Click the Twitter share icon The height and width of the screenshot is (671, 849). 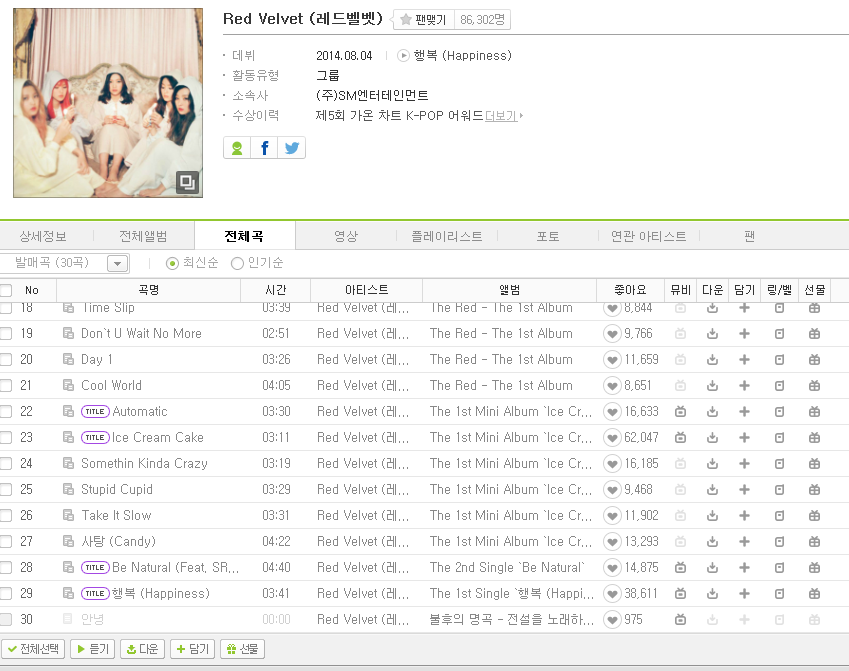click(x=292, y=148)
